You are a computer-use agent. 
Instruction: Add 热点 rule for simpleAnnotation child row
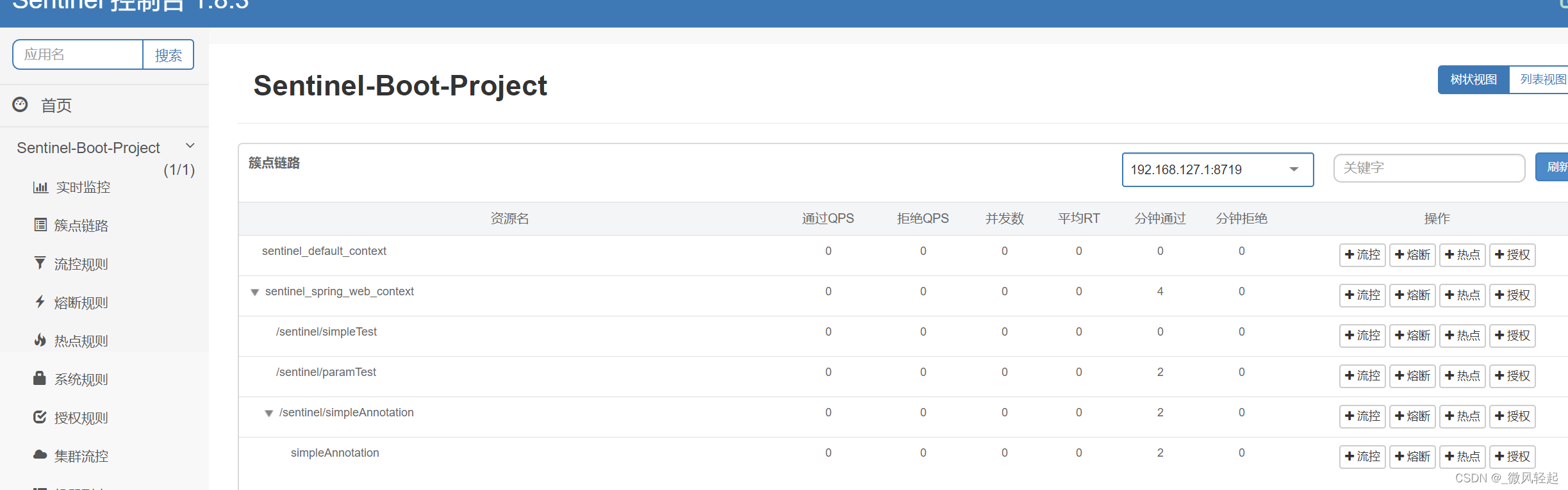point(1462,457)
